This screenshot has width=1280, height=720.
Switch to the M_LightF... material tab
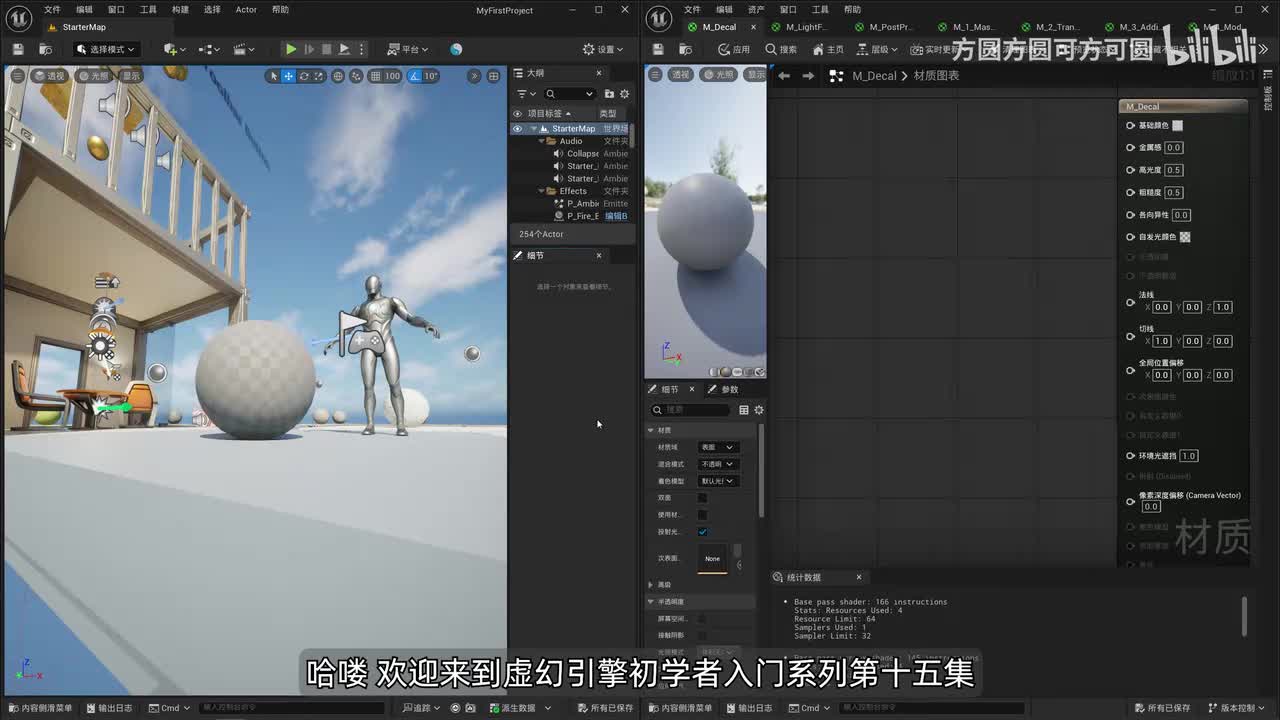pyautogui.click(x=800, y=27)
